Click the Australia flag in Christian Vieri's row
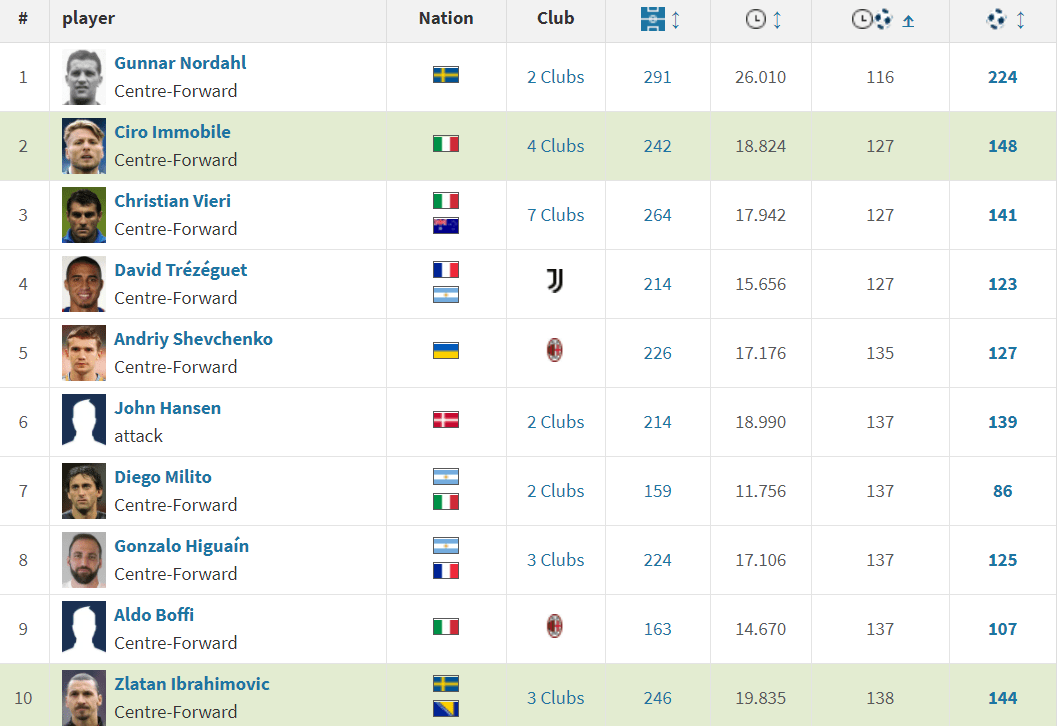The width and height of the screenshot is (1057, 726). click(x=445, y=225)
